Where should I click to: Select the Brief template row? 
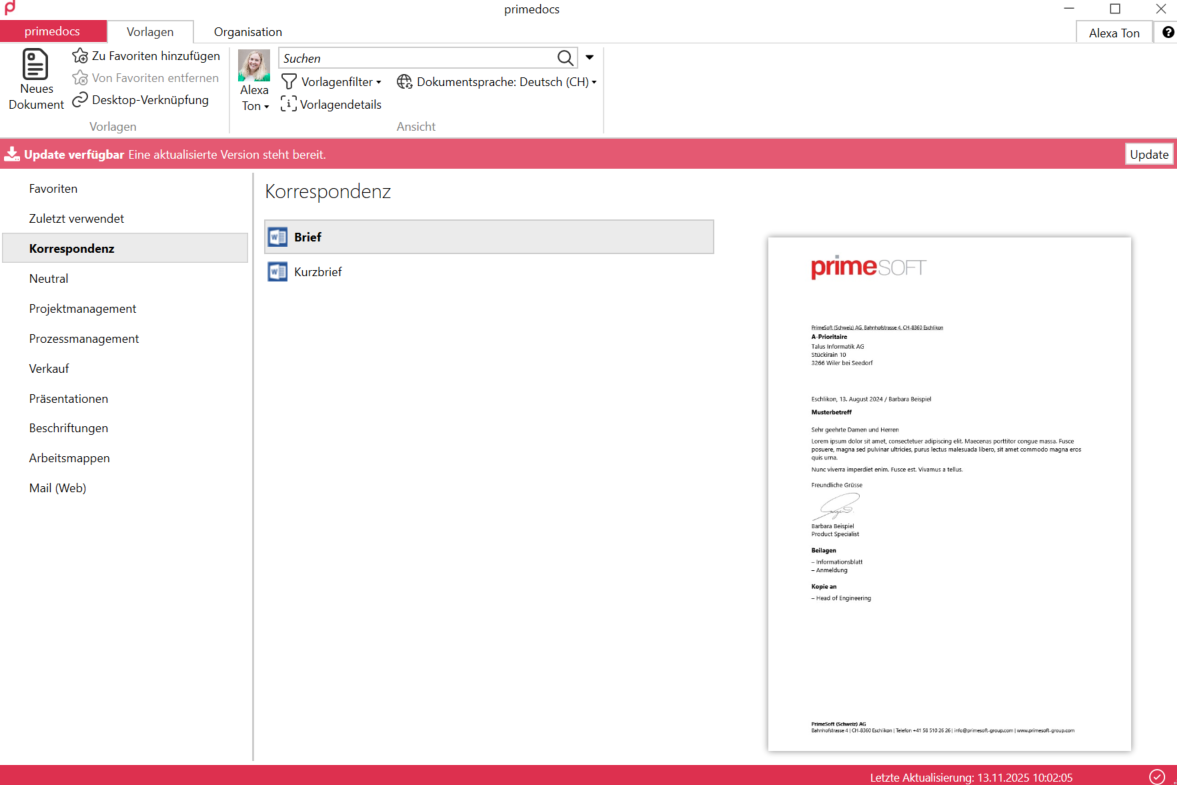tap(489, 237)
